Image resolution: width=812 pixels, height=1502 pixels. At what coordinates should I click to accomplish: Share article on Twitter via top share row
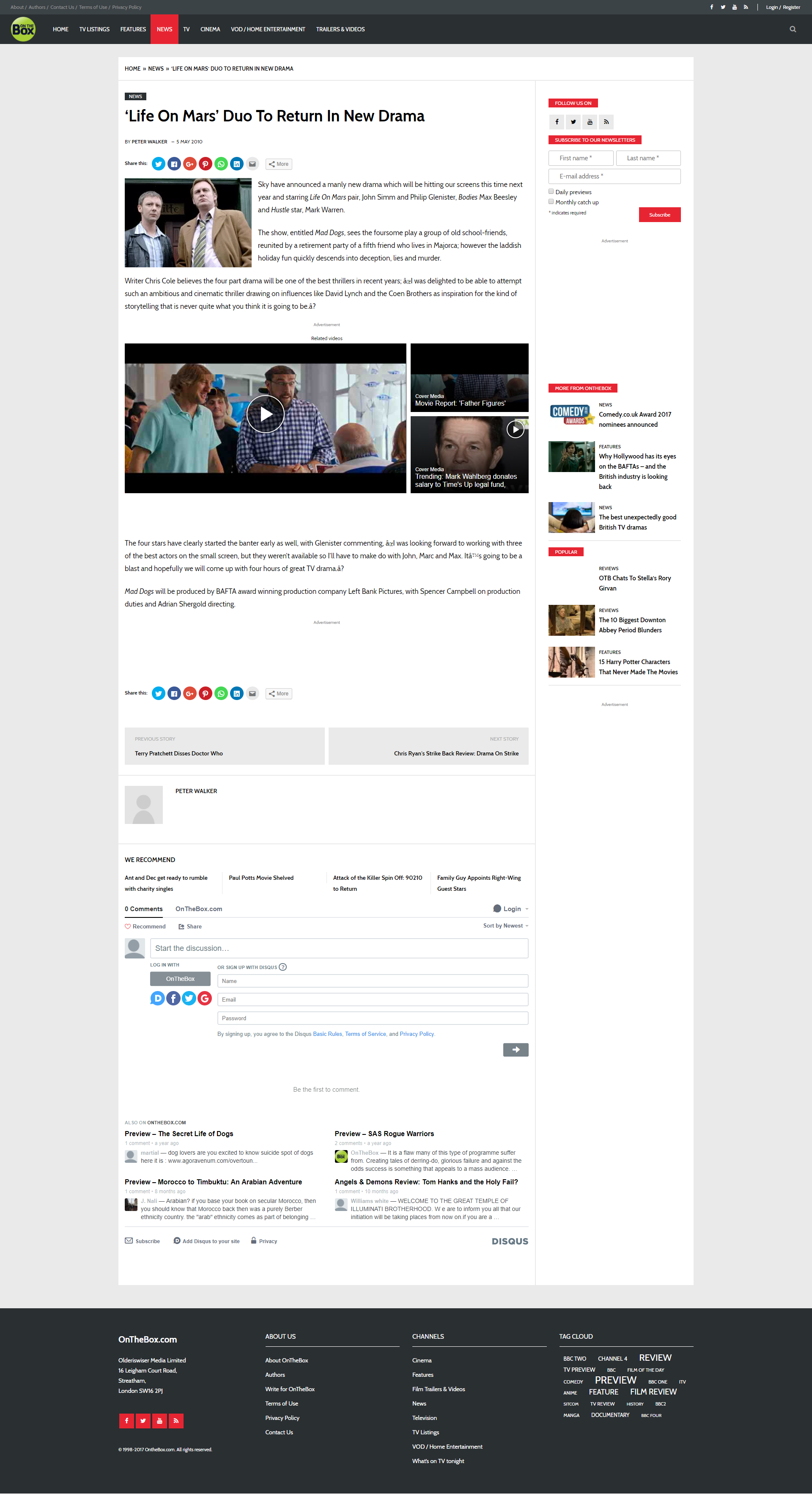point(159,164)
